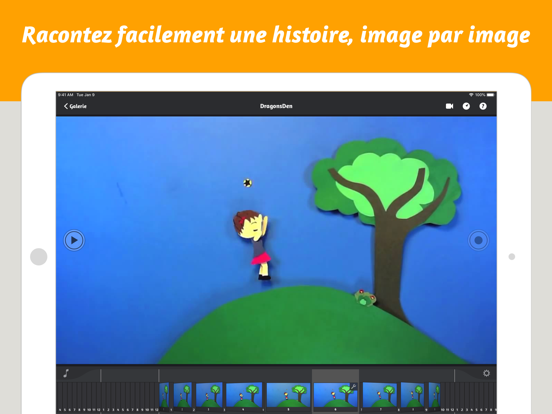
Task: Tap the round capture record button
Action: pyautogui.click(x=478, y=240)
